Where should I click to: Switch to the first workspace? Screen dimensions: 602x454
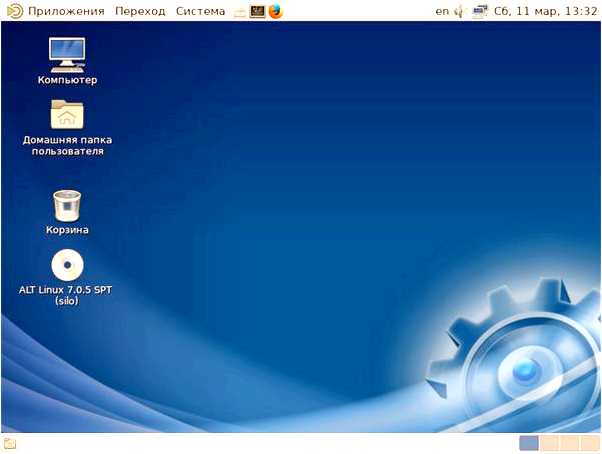529,443
